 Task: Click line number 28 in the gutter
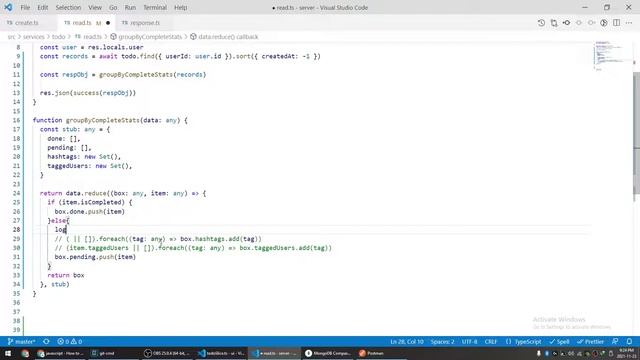point(16,230)
